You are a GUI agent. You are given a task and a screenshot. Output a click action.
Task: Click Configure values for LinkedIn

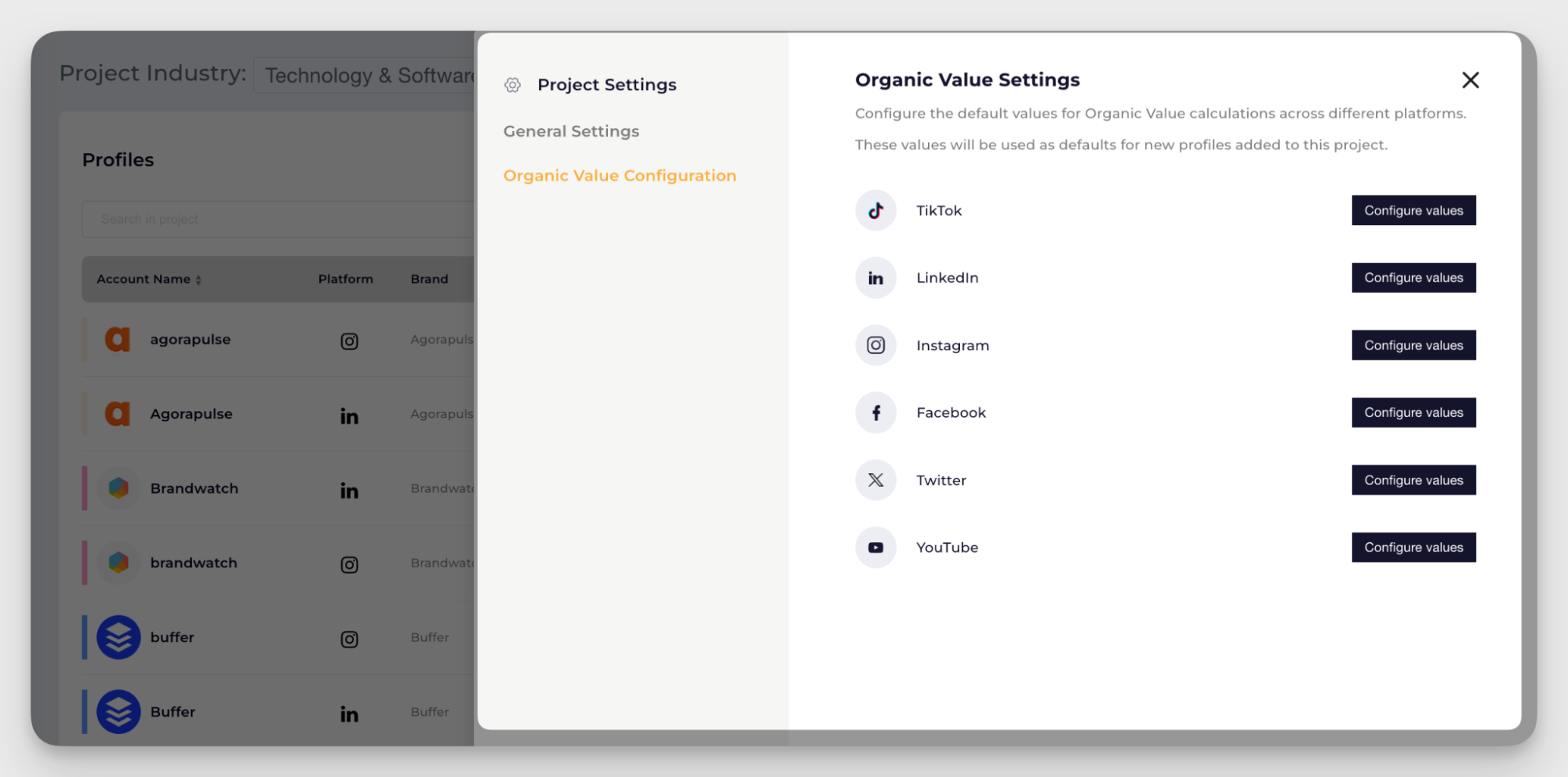click(x=1413, y=277)
